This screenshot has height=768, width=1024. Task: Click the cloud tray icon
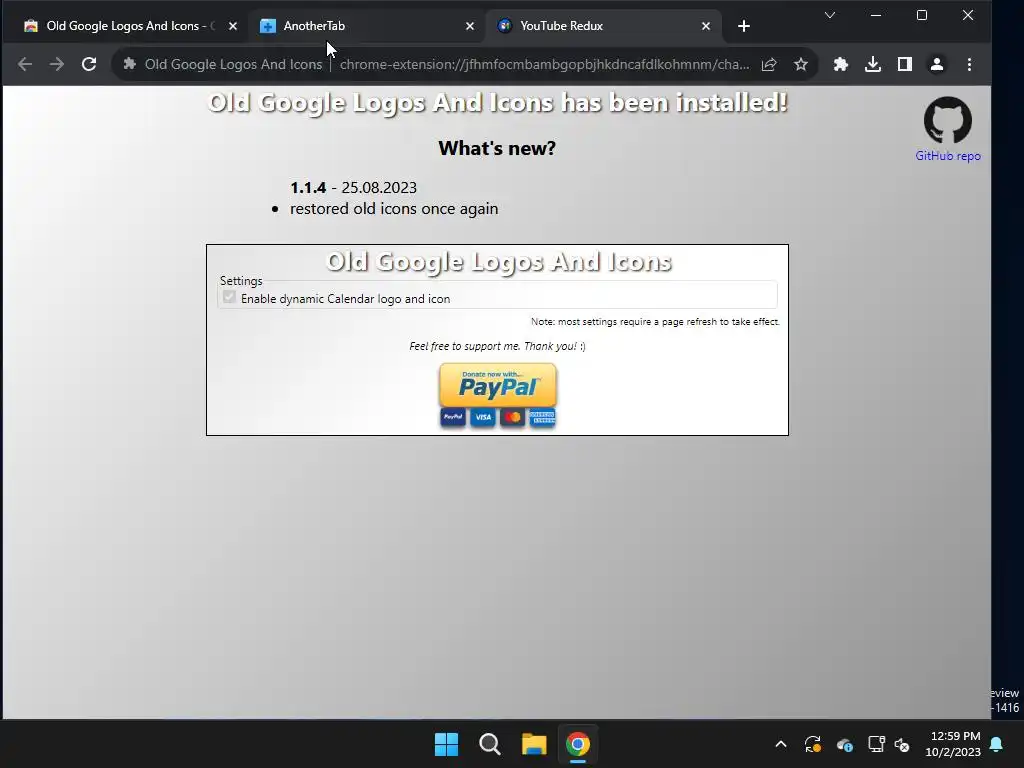pos(844,744)
